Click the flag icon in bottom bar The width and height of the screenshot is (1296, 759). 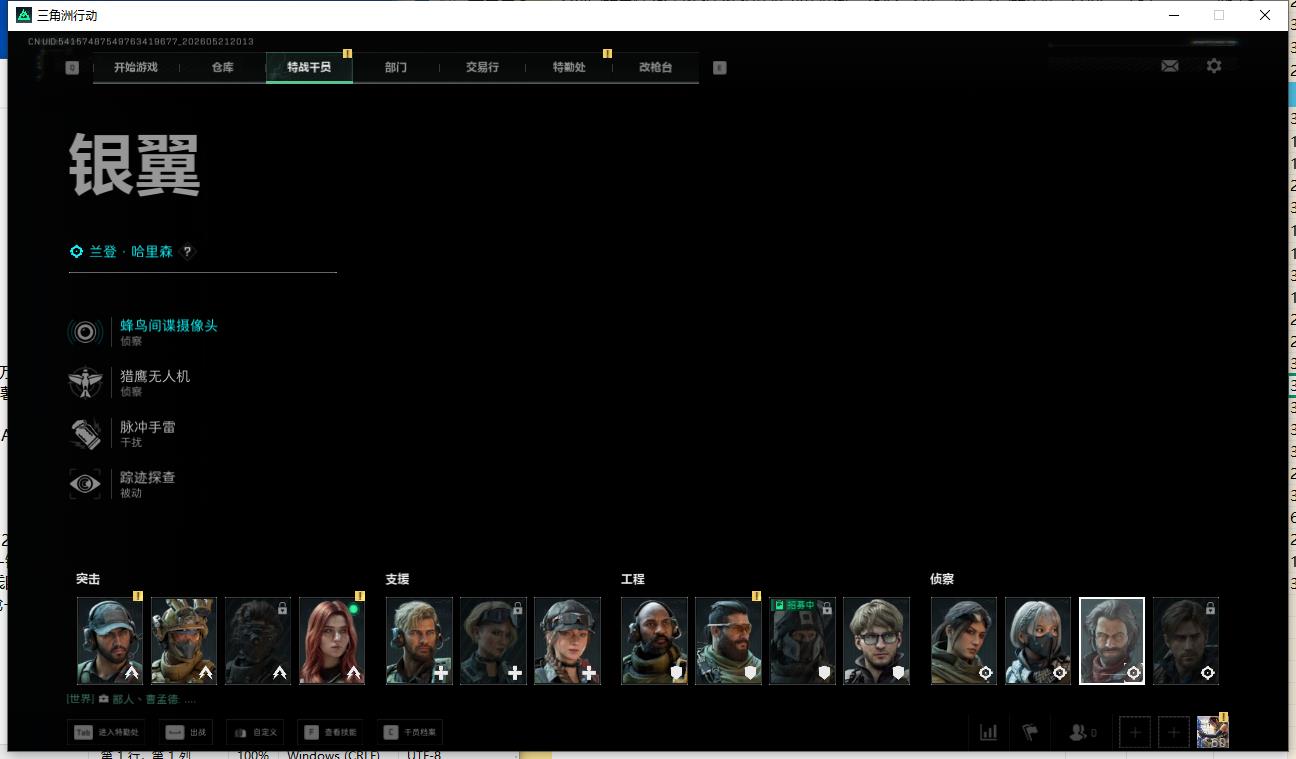pos(1030,732)
